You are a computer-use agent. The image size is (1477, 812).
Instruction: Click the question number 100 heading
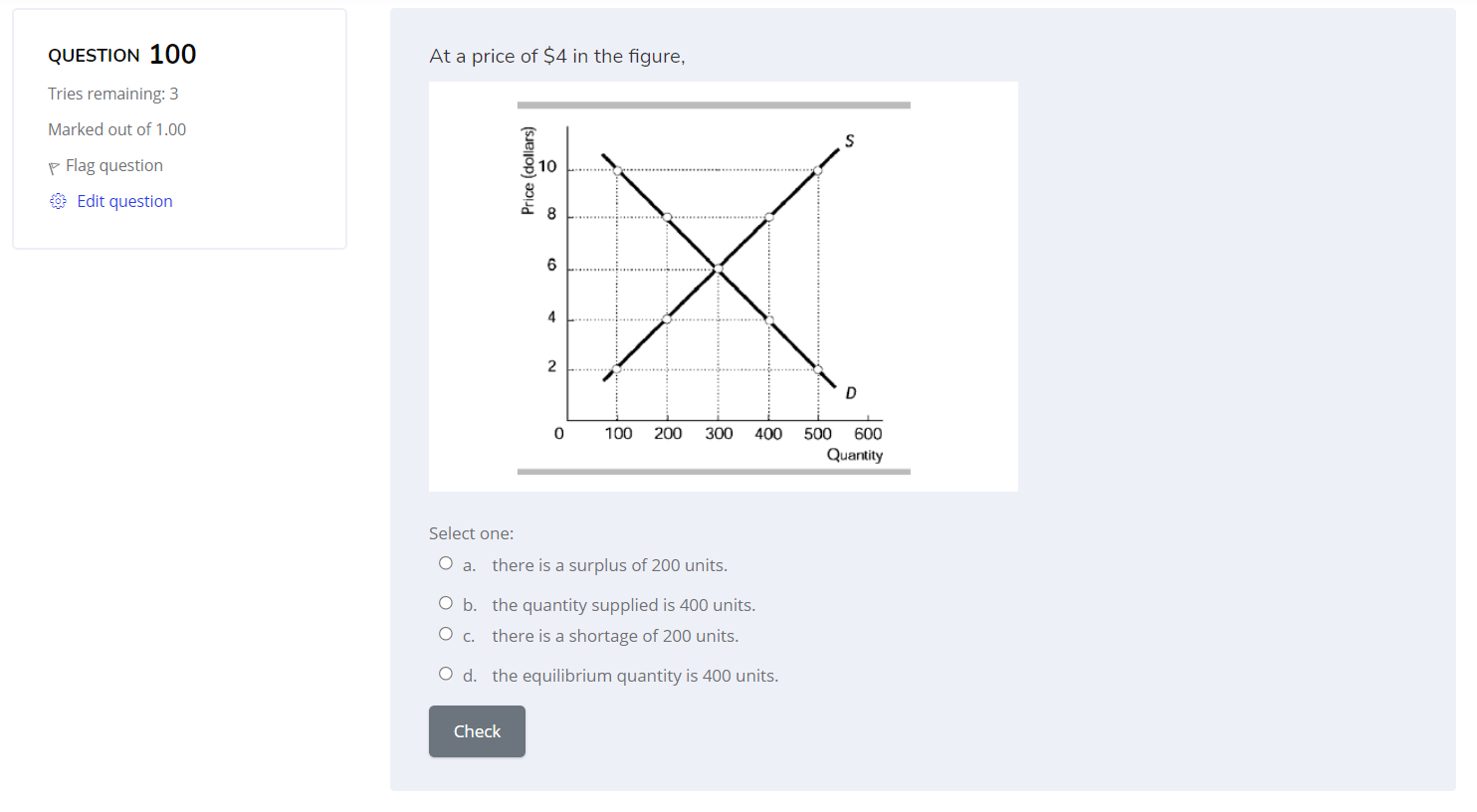pos(172,55)
